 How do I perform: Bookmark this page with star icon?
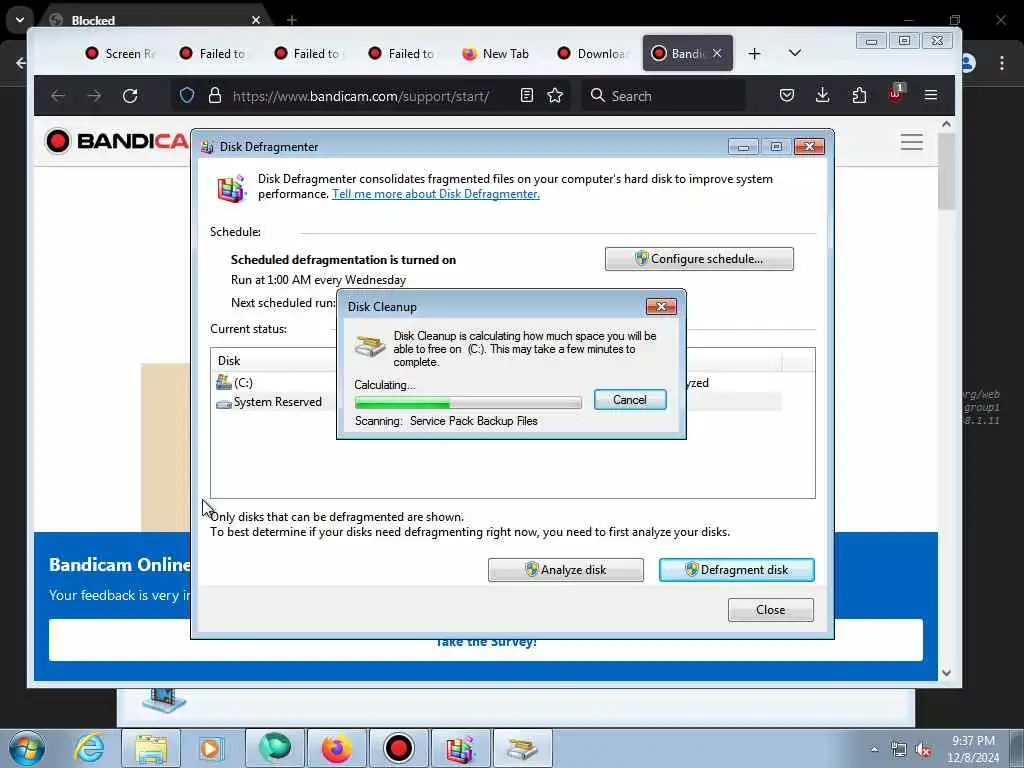555,95
